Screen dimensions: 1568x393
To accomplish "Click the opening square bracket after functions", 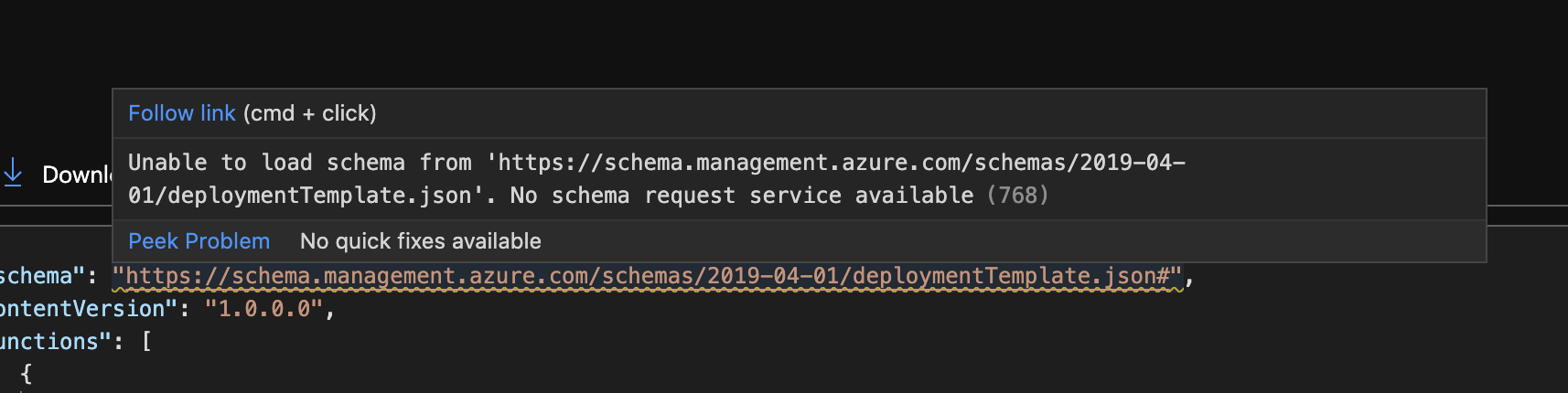I will pyautogui.click(x=146, y=342).
